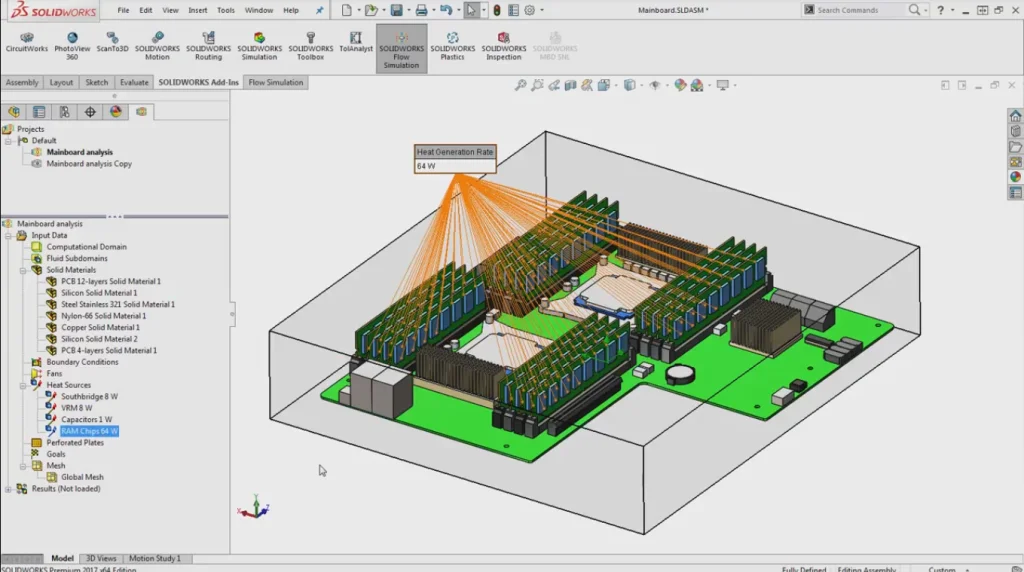The width and height of the screenshot is (1024, 572).
Task: Switch to the Evaluate tab
Action: [x=134, y=82]
